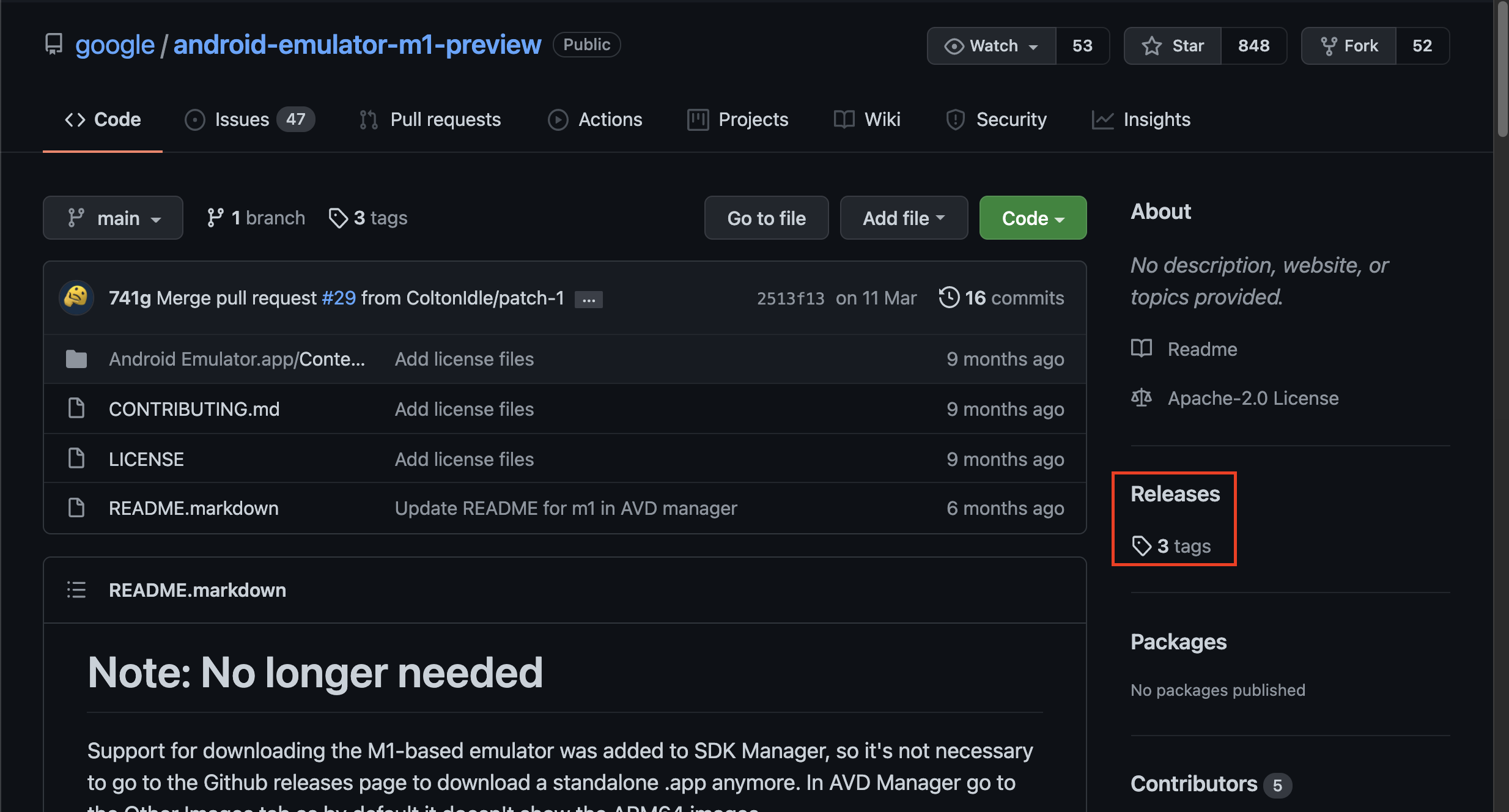Click the Go to file button
This screenshot has width=1509, height=812.
point(767,218)
